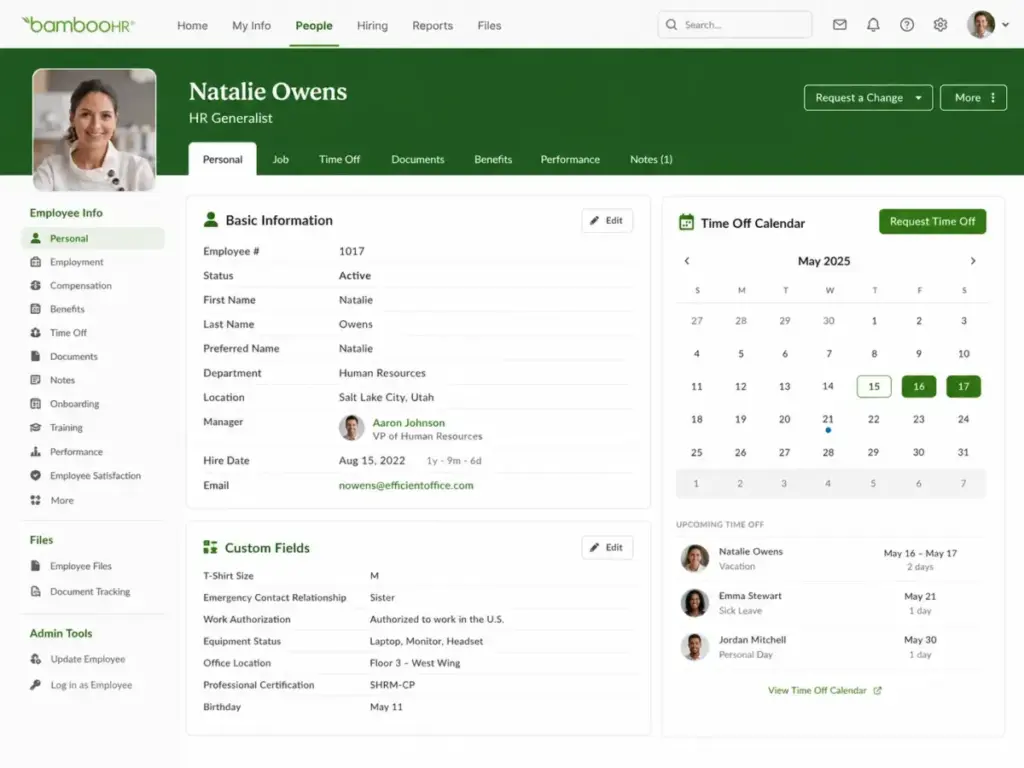The height and width of the screenshot is (768, 1024).
Task: Open the Performance tab
Action: coord(570,159)
